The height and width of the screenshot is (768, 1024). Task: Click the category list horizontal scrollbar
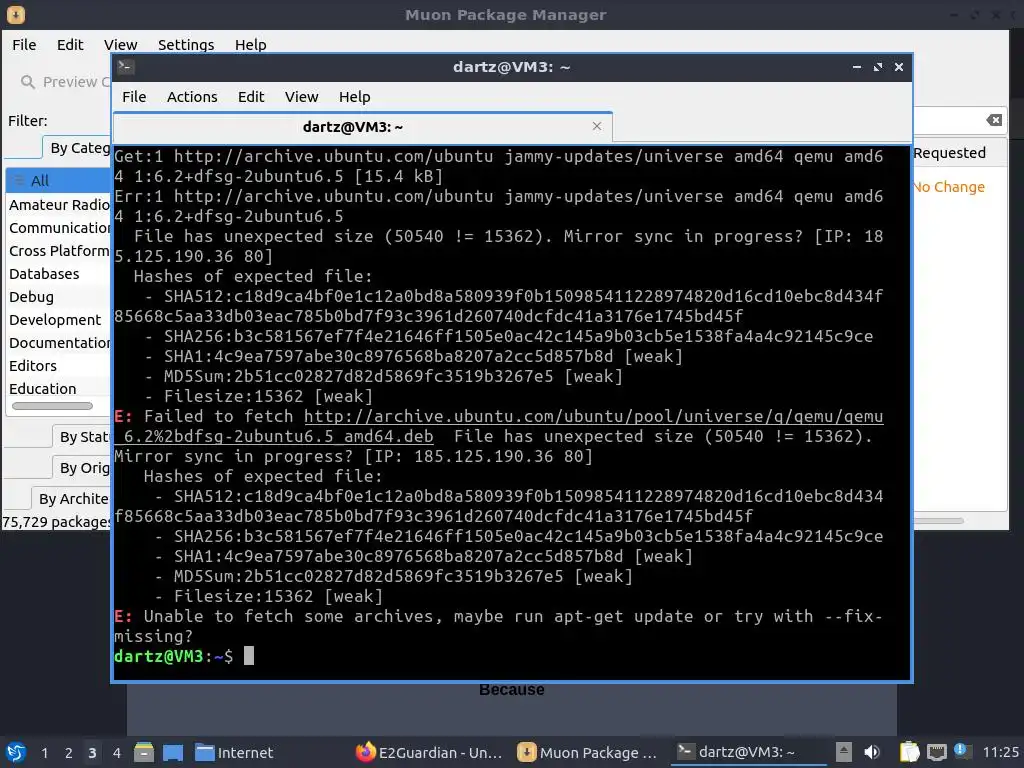52,406
